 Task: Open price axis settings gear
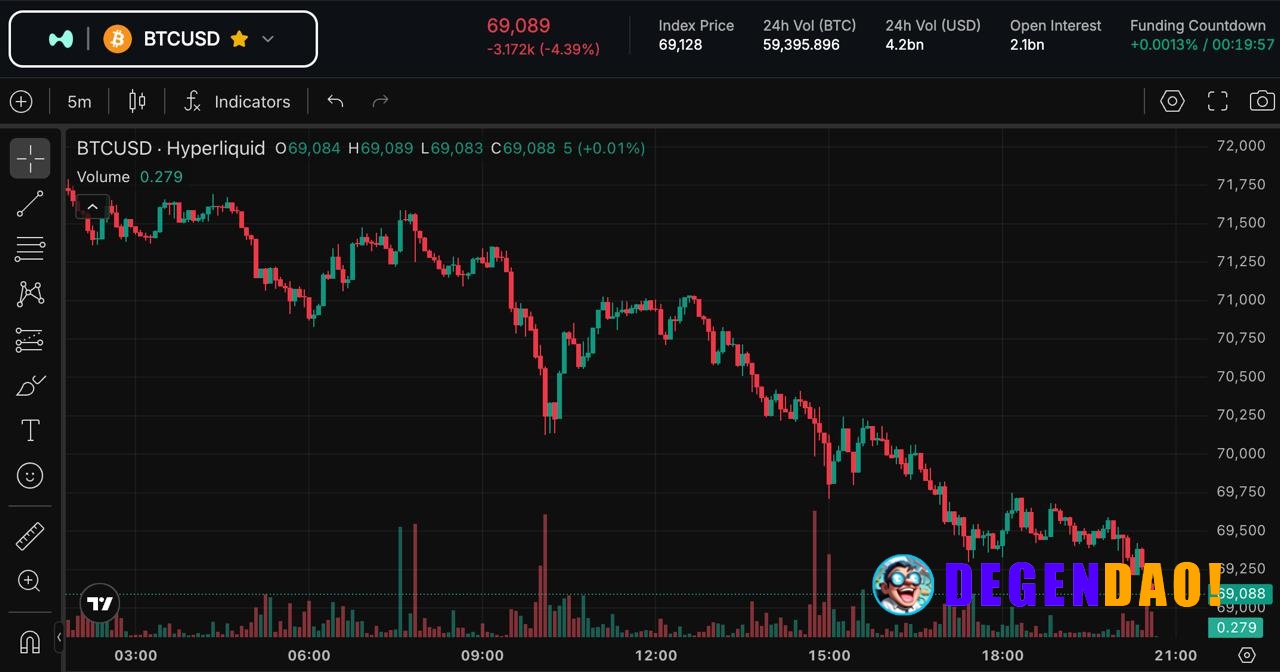1246,655
